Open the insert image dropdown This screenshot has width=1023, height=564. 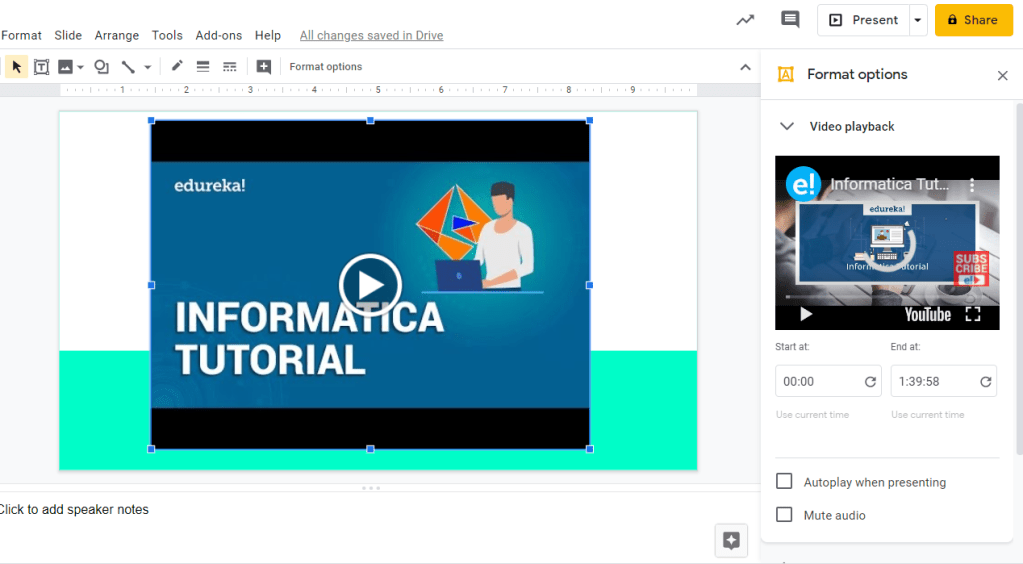pyautogui.click(x=80, y=67)
